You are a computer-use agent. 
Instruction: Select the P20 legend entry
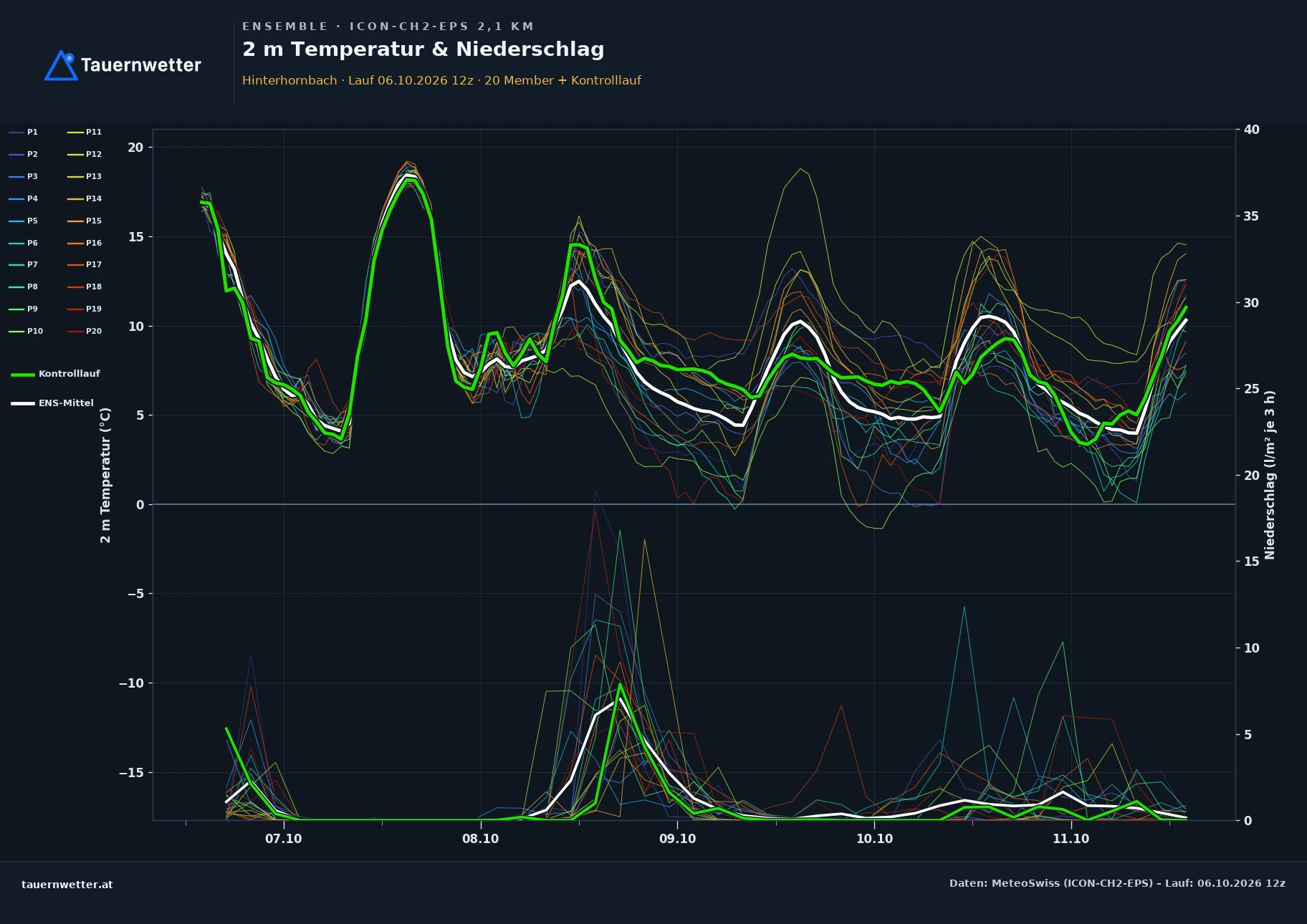click(x=85, y=331)
